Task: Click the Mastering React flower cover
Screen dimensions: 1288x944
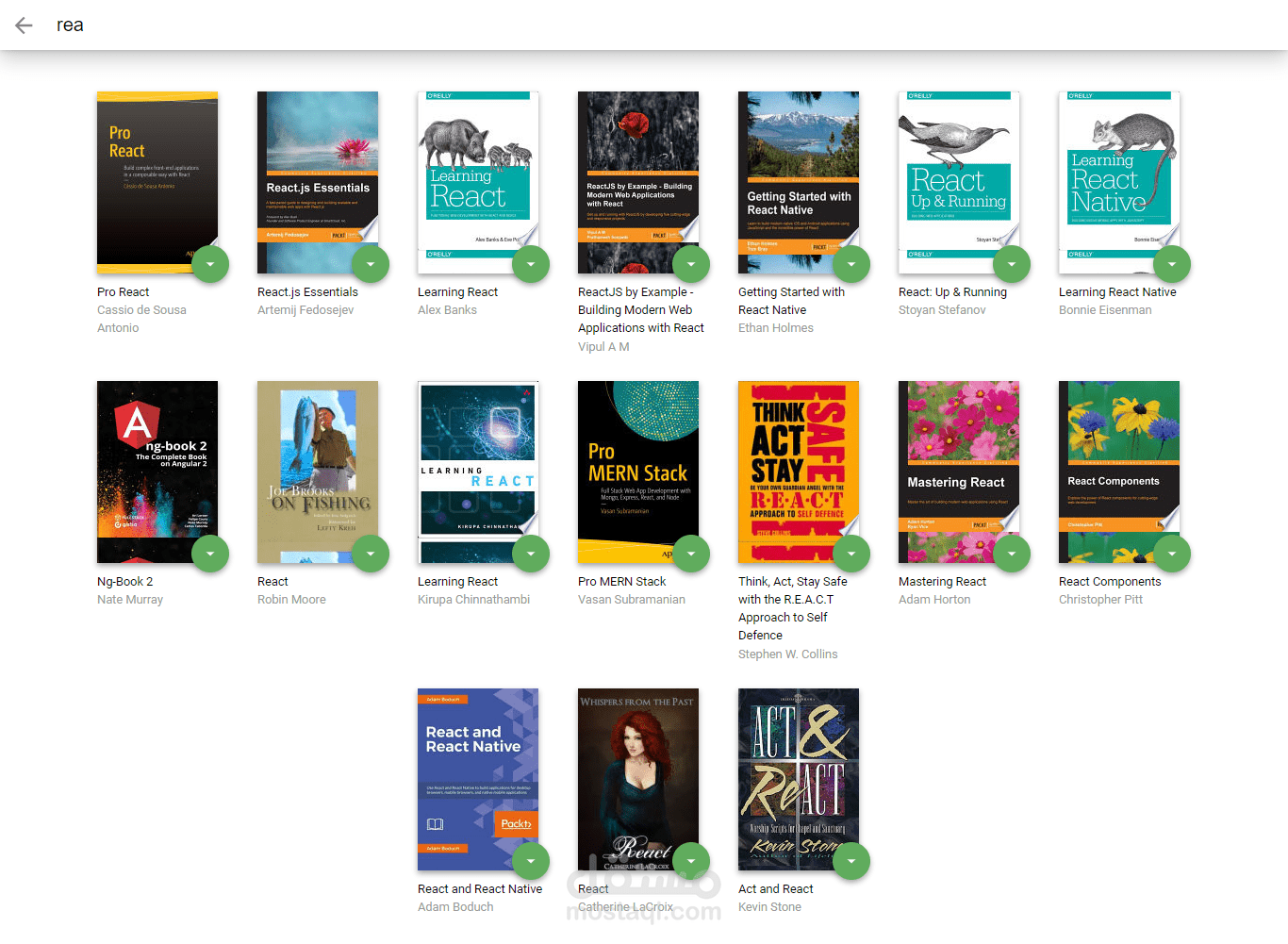Action: click(959, 472)
